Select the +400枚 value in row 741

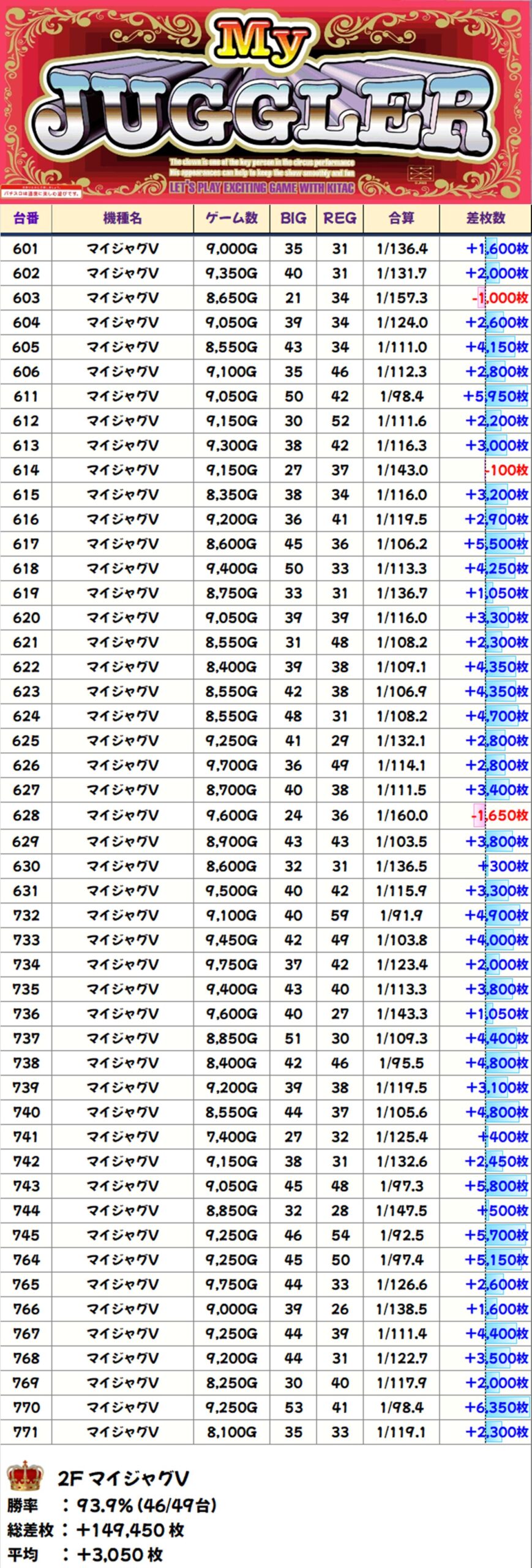503,1137
